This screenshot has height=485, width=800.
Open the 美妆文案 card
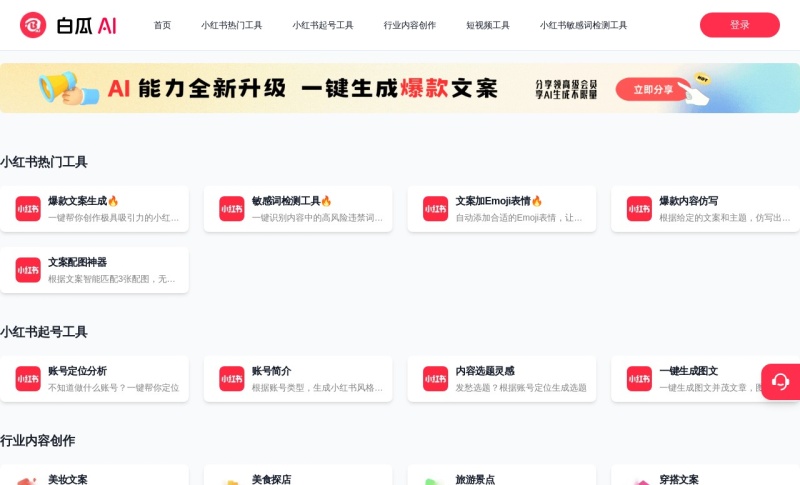point(94,475)
